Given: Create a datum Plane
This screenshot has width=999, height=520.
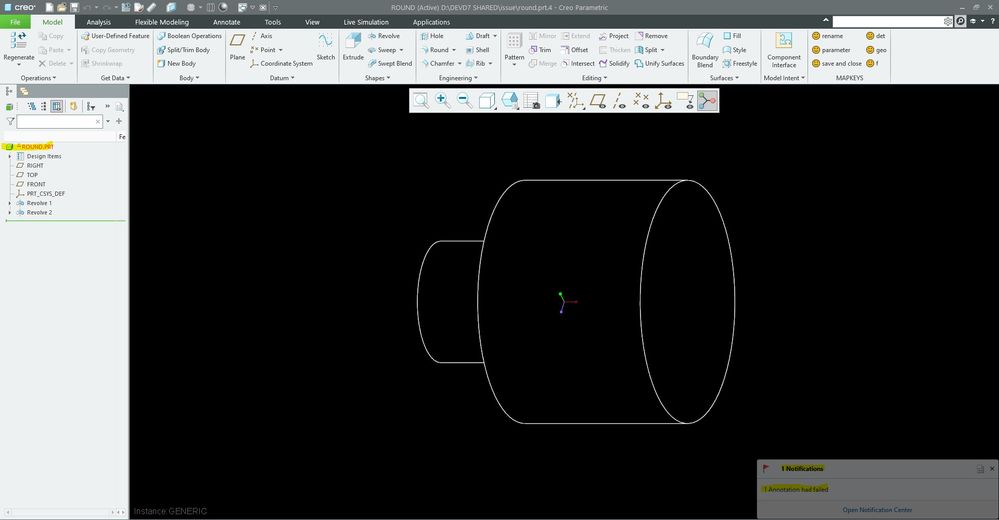Looking at the screenshot, I should click(x=237, y=46).
